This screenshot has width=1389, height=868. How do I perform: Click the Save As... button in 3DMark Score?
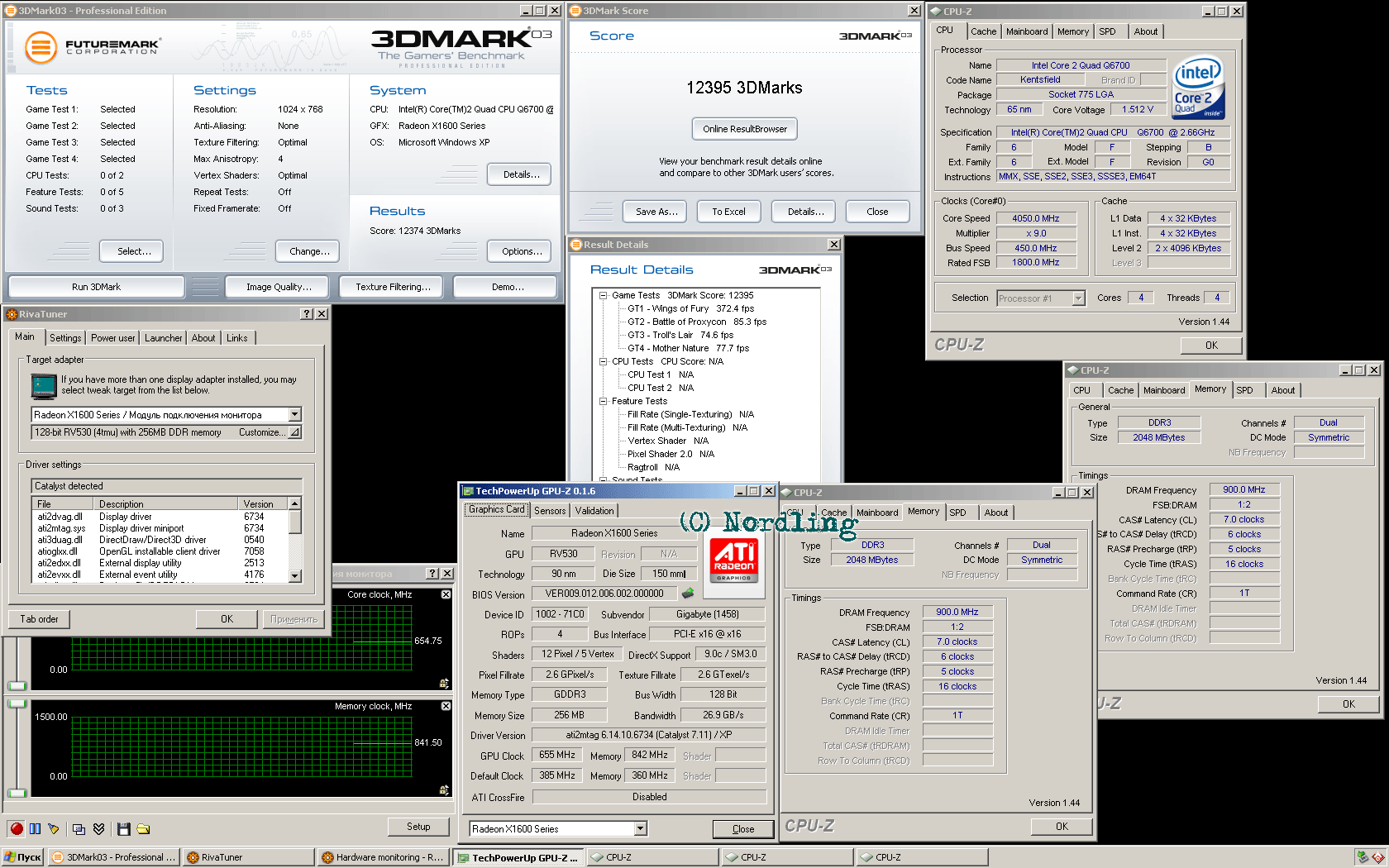tap(656, 212)
